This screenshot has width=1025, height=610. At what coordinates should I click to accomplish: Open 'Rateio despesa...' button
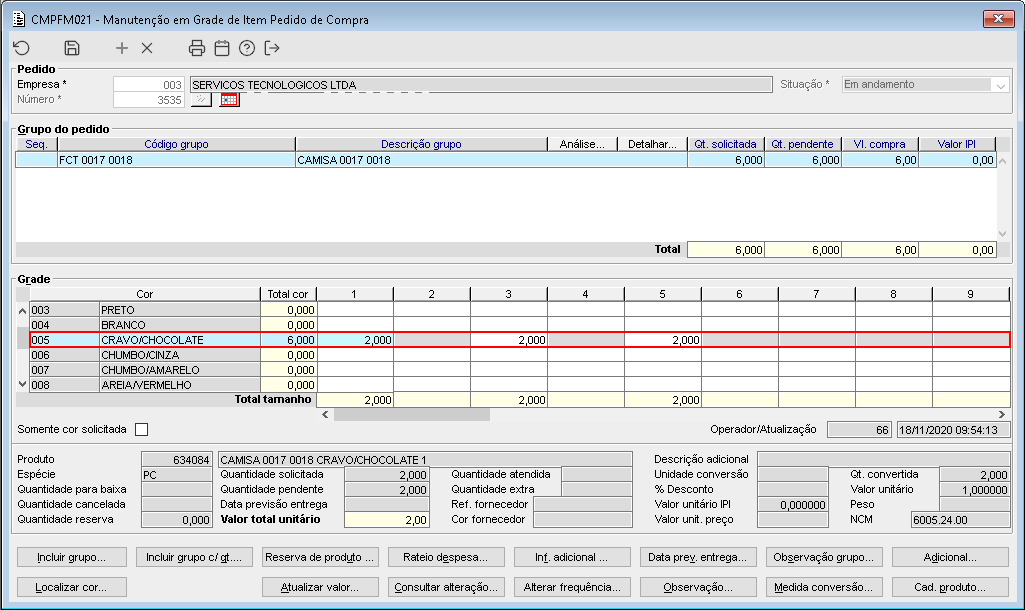[445, 557]
